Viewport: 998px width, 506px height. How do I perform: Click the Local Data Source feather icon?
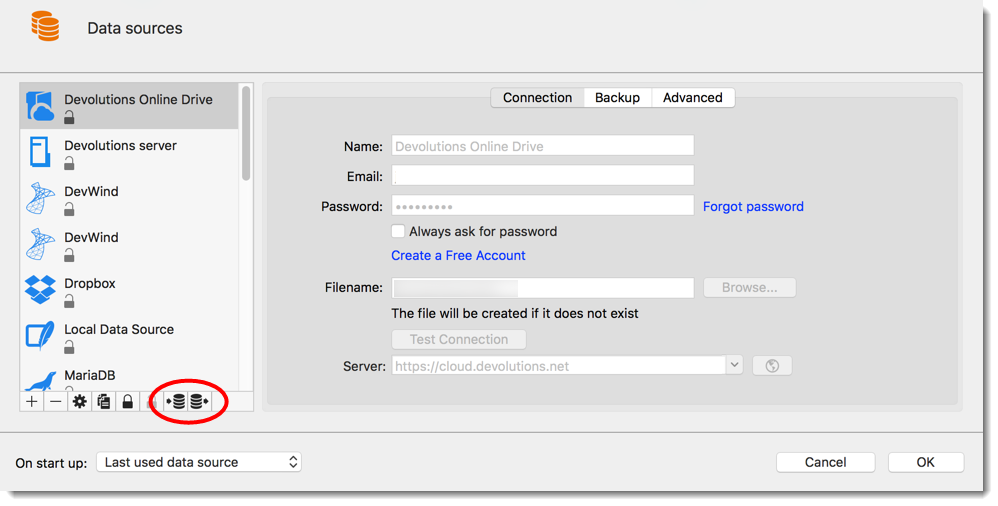[40, 335]
